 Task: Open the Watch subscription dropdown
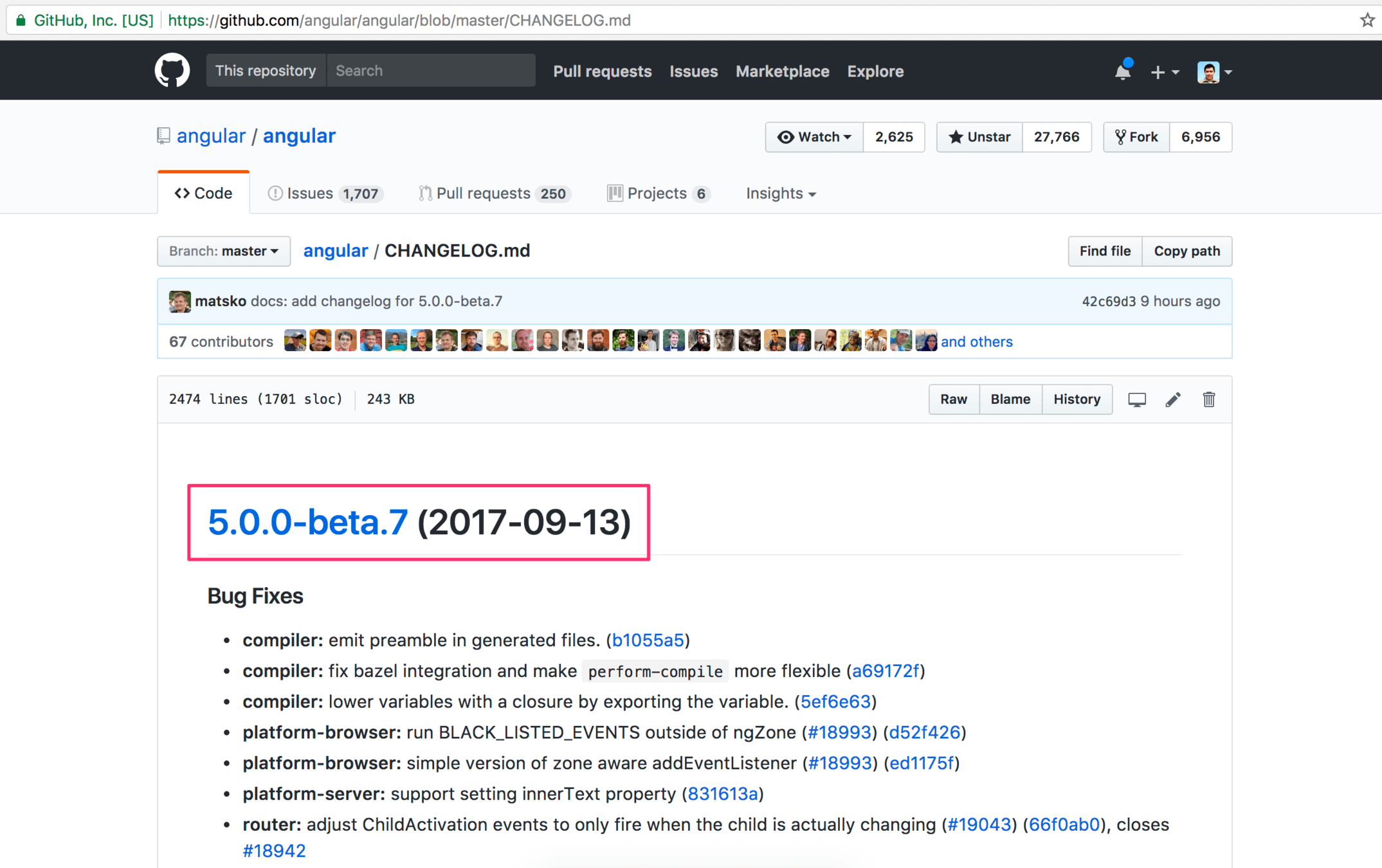814,137
